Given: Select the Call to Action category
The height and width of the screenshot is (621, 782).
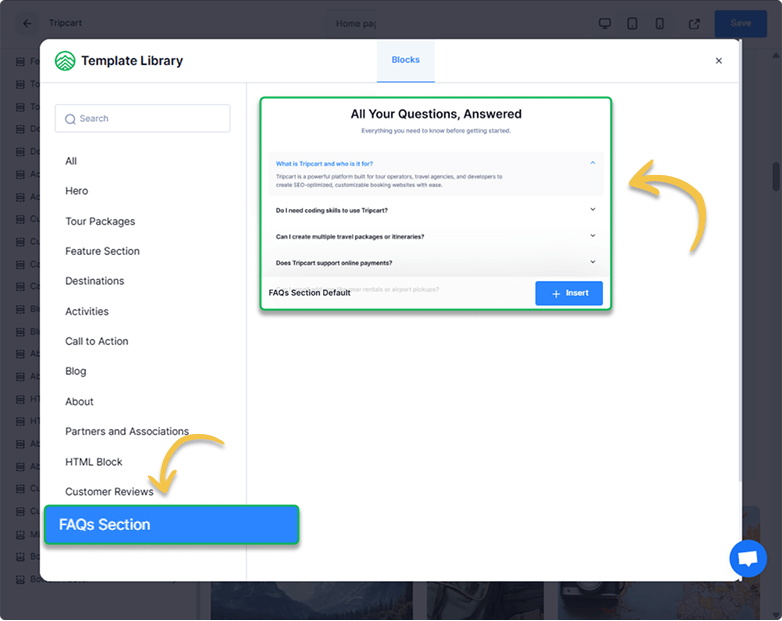Looking at the screenshot, I should (97, 341).
